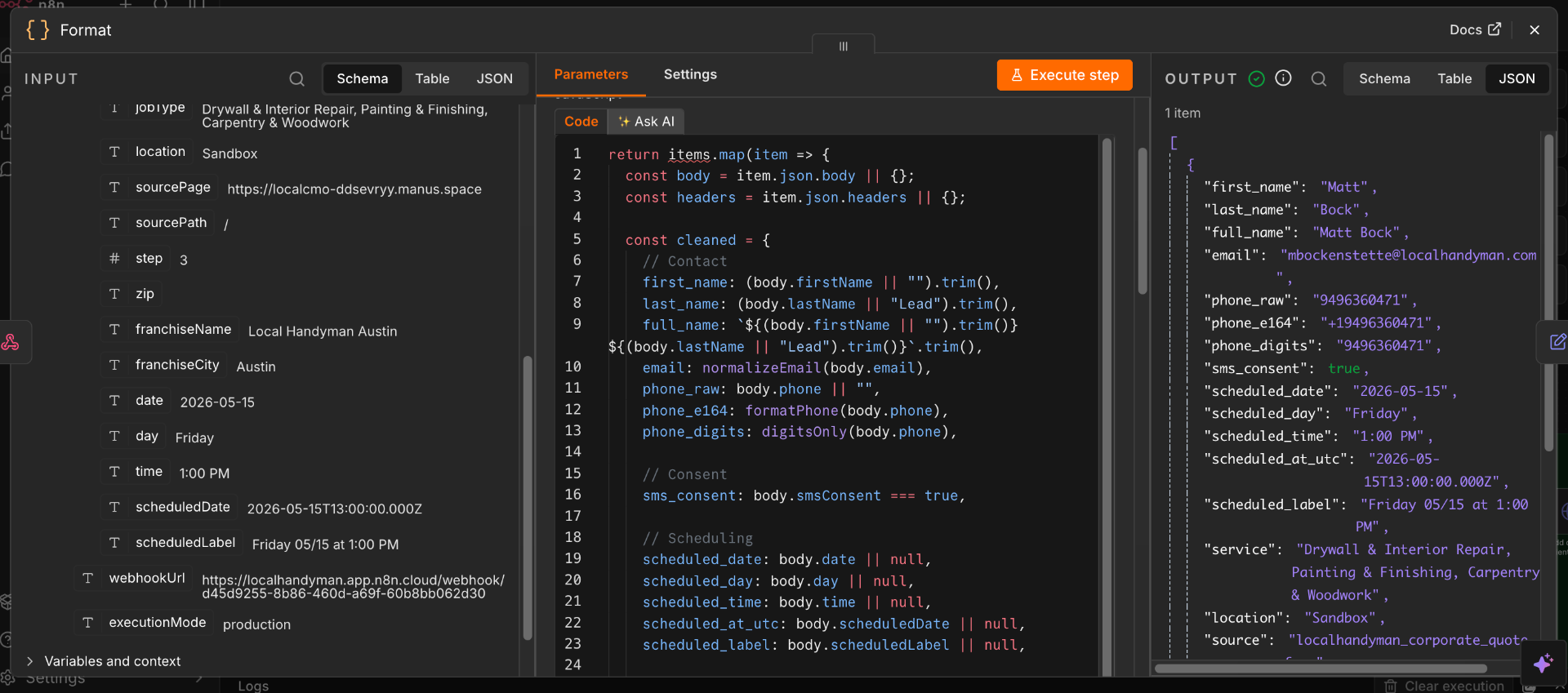Click the '// Consent' comment in code
Viewport: 1568px width, 693px height.
684,474
